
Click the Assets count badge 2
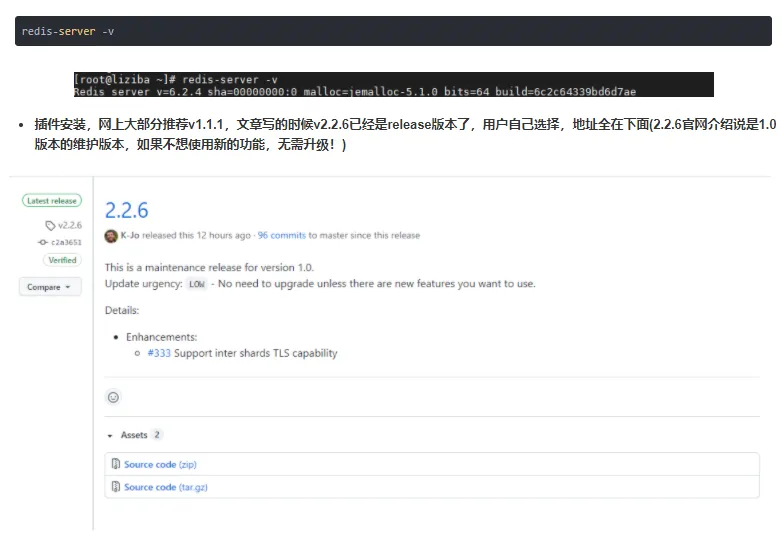(x=157, y=435)
